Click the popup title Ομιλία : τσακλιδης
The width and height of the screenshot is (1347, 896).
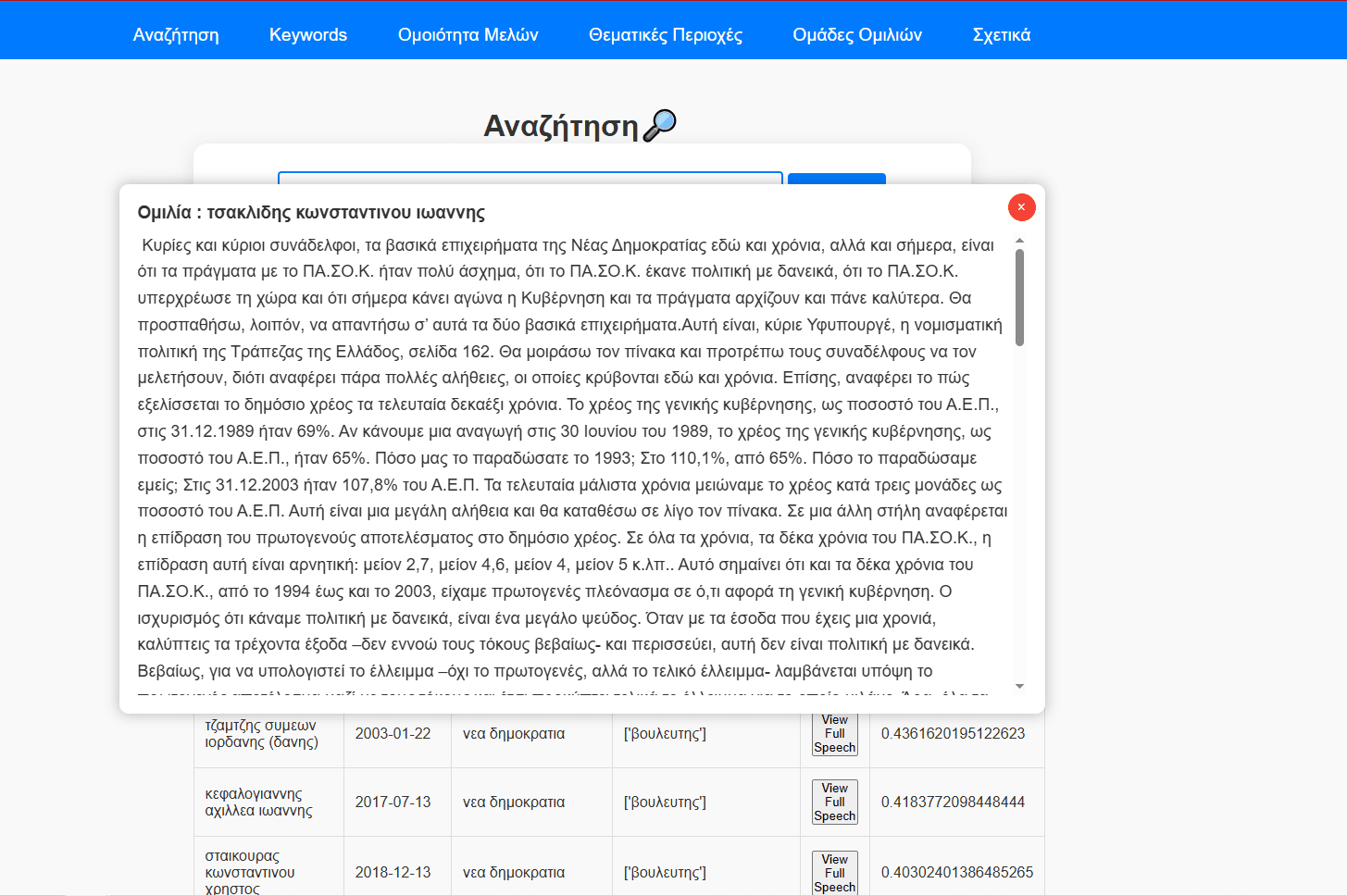[x=311, y=212]
